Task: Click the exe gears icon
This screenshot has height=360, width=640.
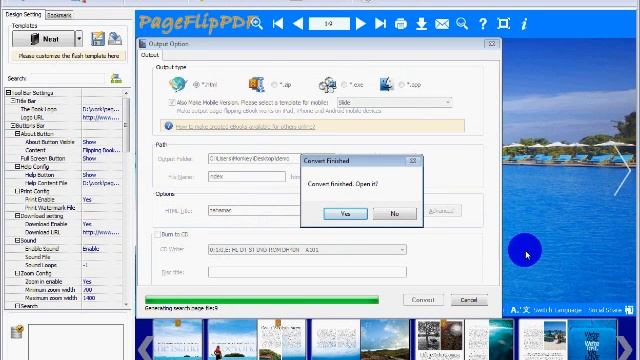Action: coord(327,84)
